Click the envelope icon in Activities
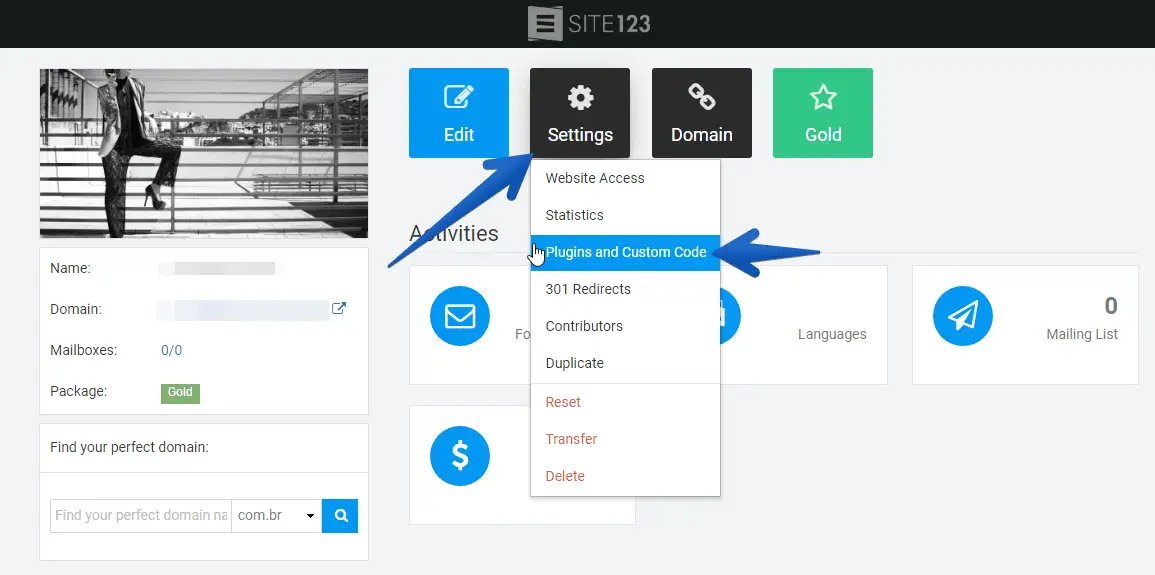This screenshot has width=1155, height=575. pos(459,316)
